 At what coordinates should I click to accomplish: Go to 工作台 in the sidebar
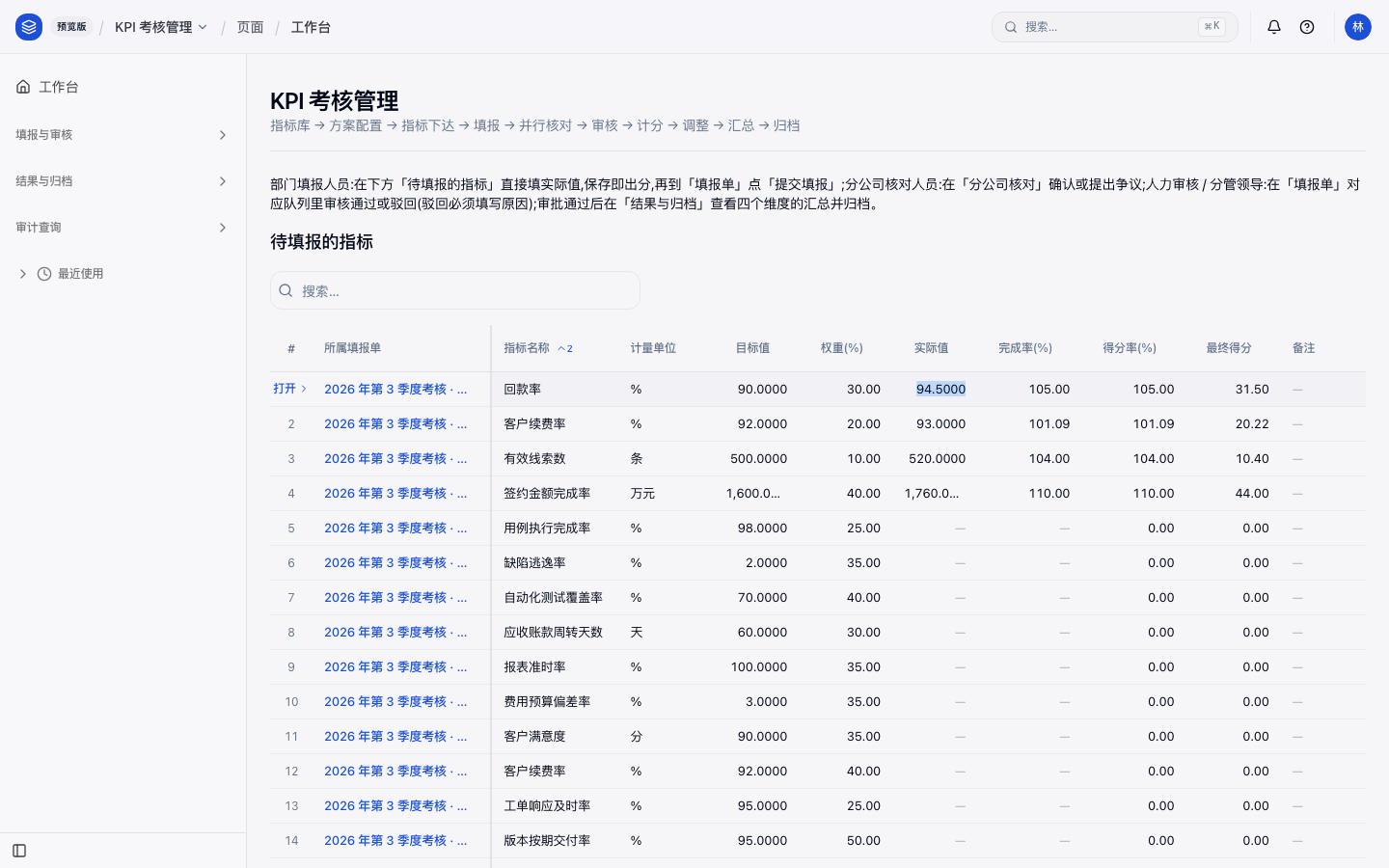(x=123, y=87)
